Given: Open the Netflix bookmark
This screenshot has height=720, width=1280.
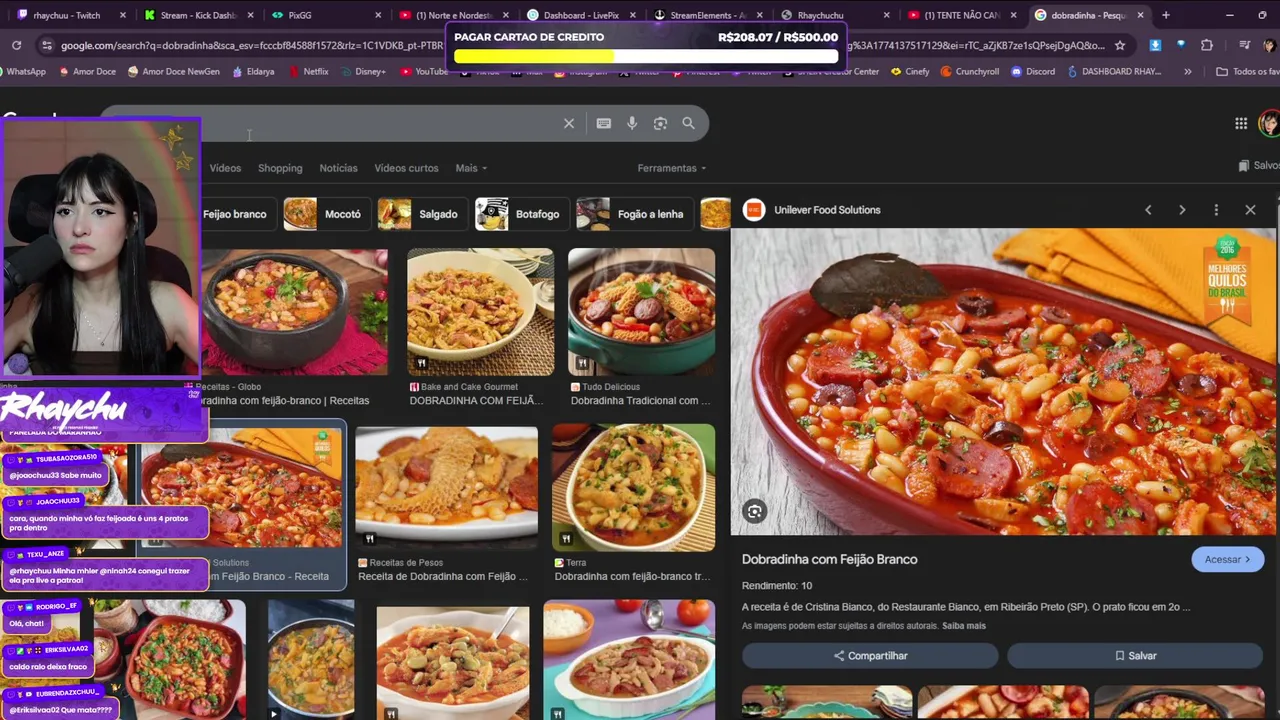Looking at the screenshot, I should pos(308,71).
